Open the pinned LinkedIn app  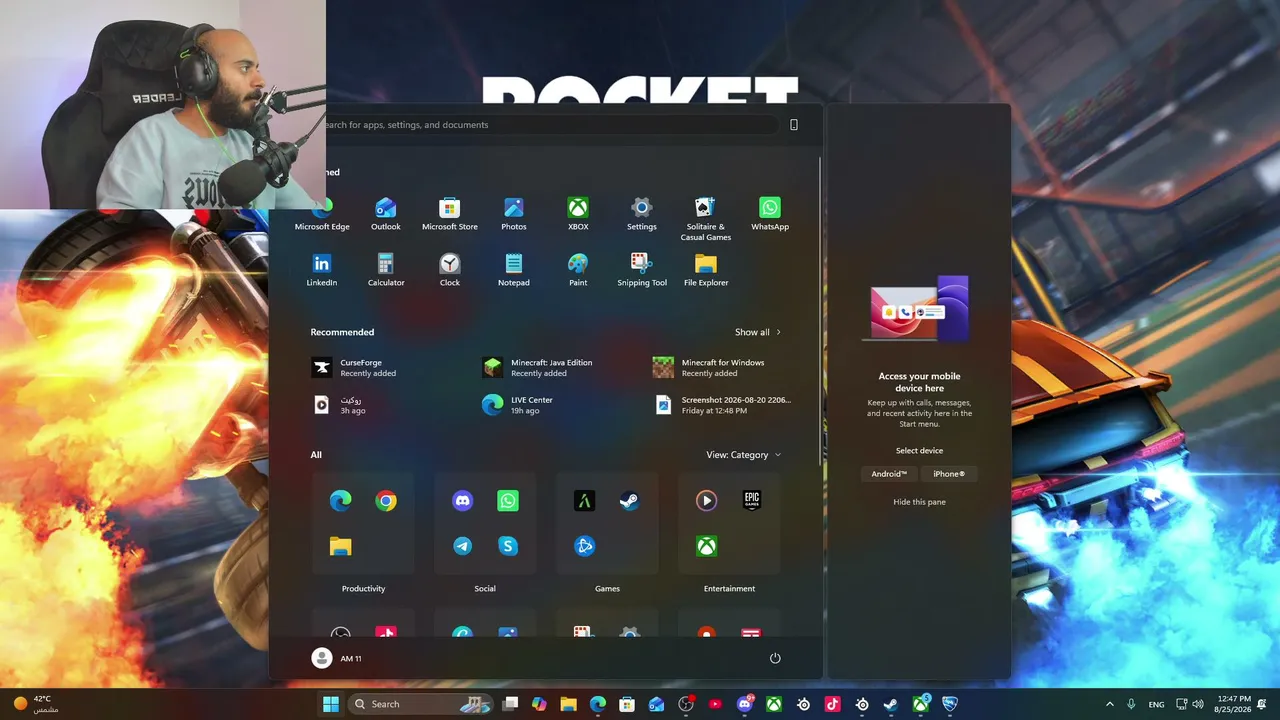click(x=322, y=271)
